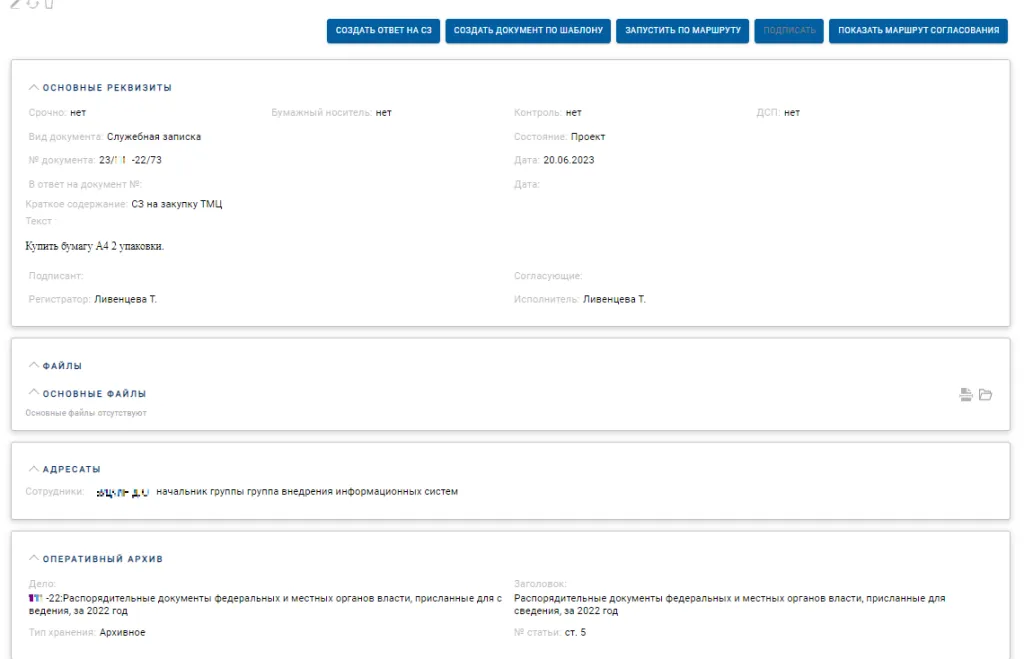Click the scan document icon in files

[x=966, y=395]
